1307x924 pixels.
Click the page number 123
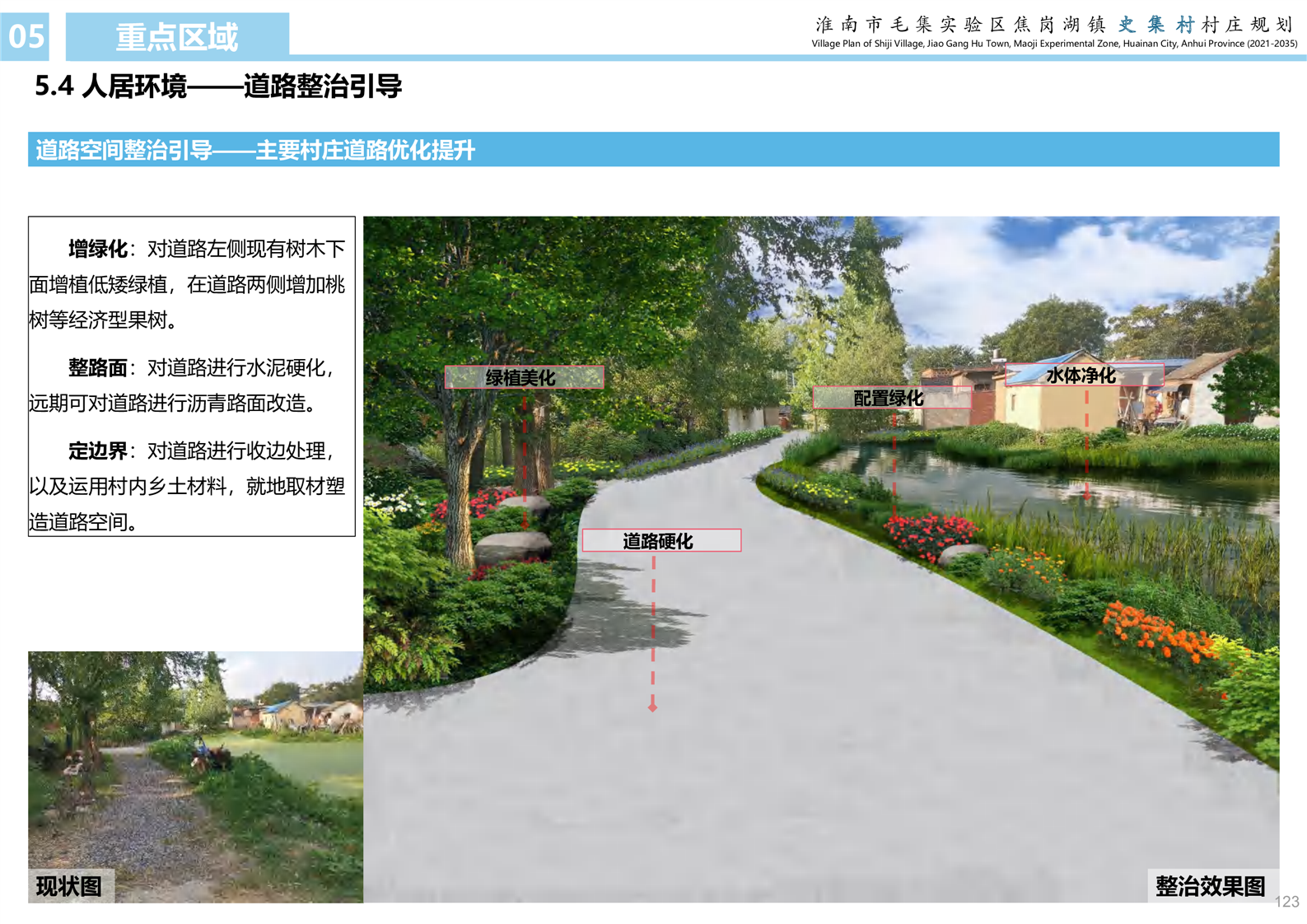1286,902
